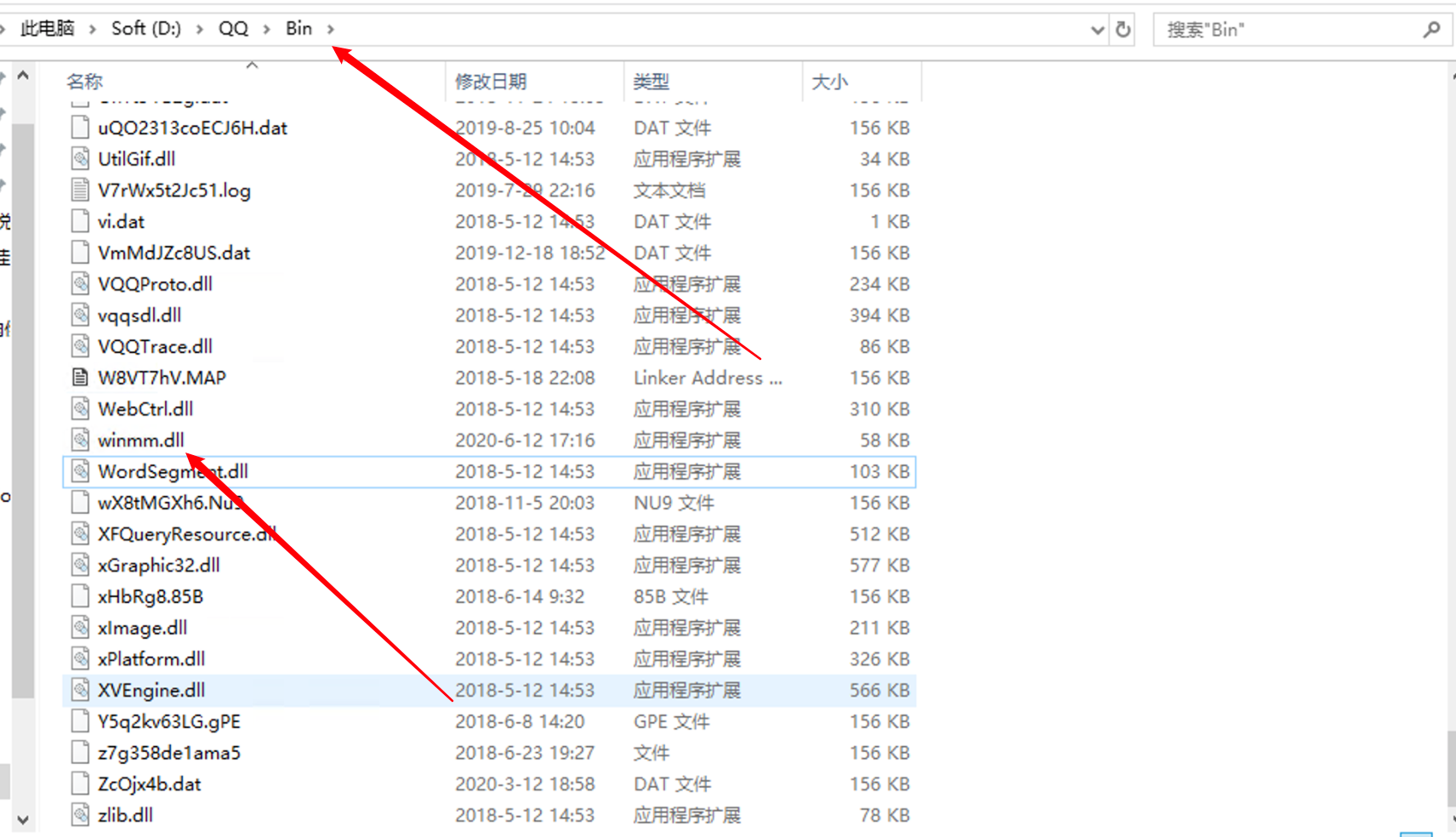Screen dimensions: 1456x837
Task: Navigate to Soft (D:) in breadcrumb
Action: point(146,29)
